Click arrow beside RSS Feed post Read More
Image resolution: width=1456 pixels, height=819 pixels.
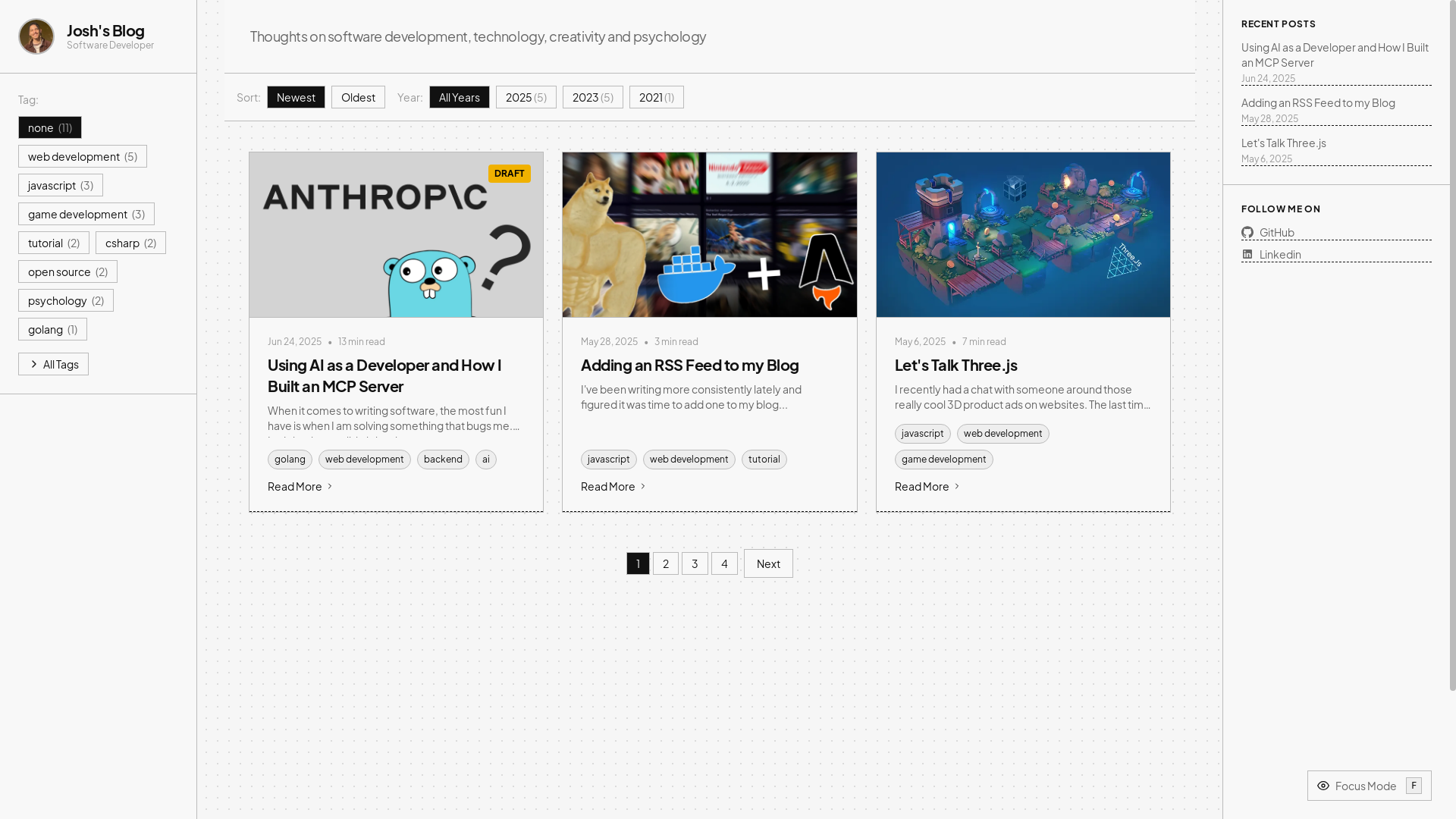click(x=643, y=486)
